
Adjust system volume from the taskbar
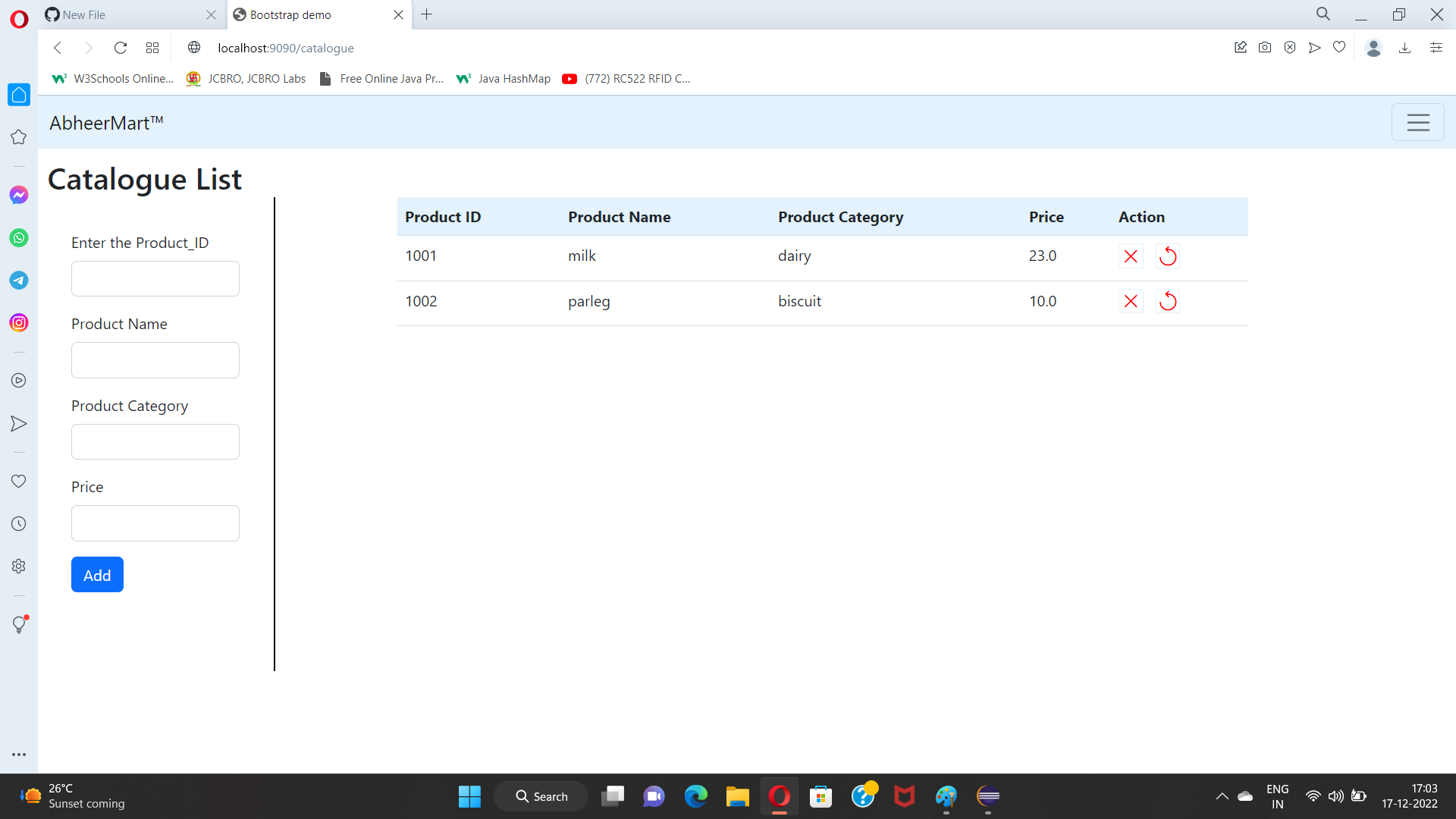[x=1335, y=797]
